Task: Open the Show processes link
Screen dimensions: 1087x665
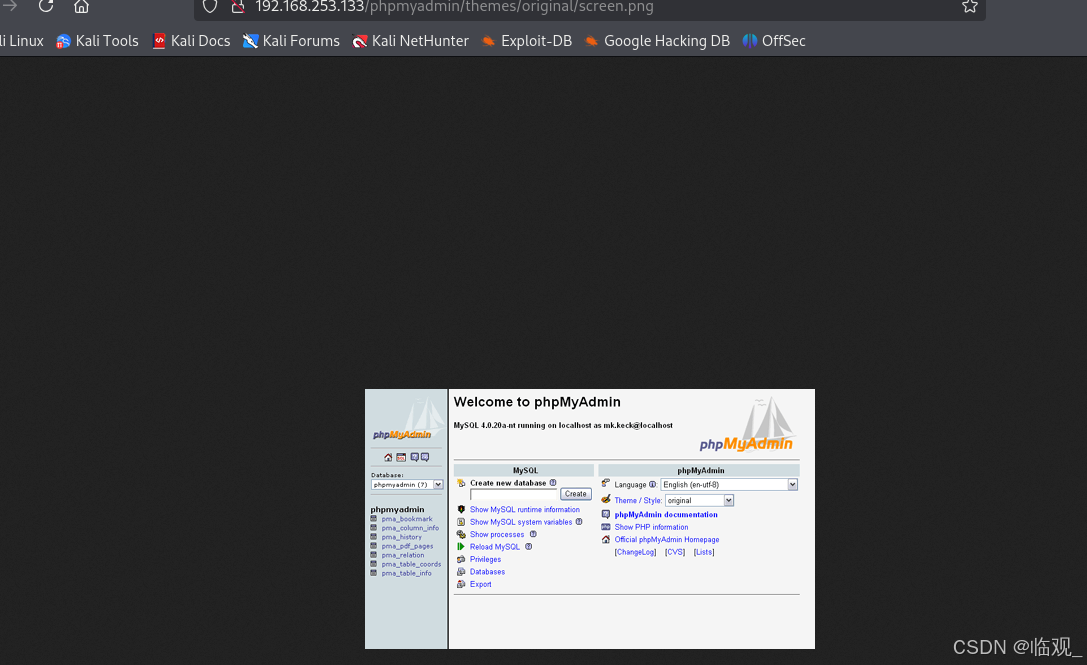Action: [497, 535]
